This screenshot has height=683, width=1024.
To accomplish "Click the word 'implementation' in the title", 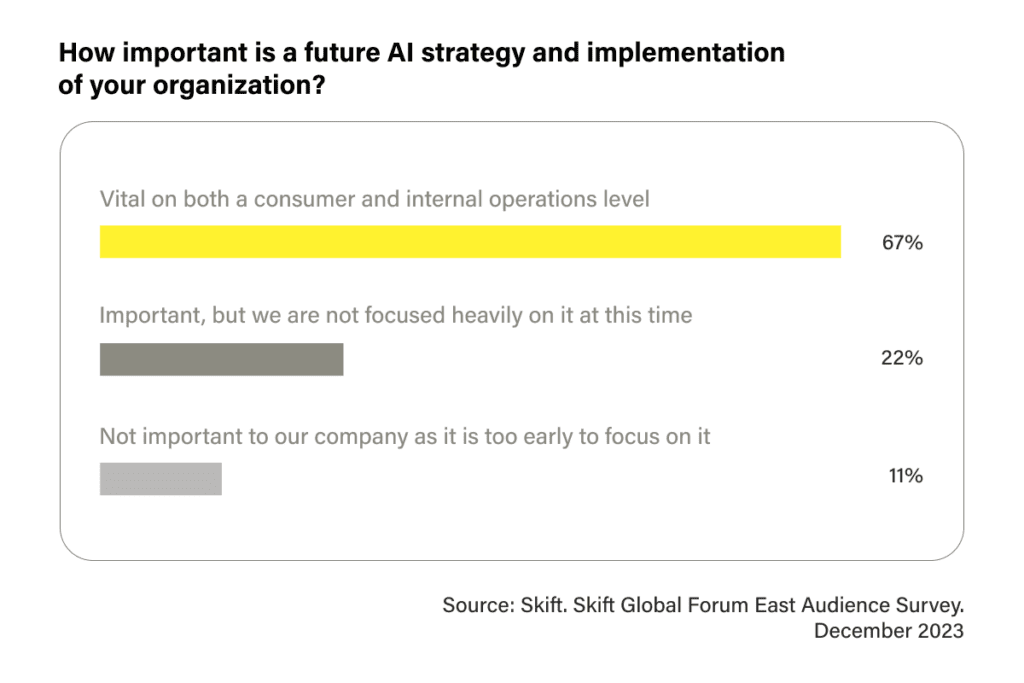I will click(686, 53).
